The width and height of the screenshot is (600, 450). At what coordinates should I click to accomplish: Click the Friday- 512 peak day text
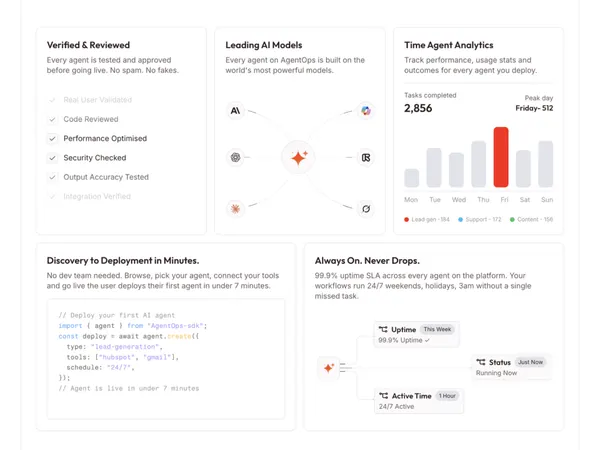(x=534, y=108)
